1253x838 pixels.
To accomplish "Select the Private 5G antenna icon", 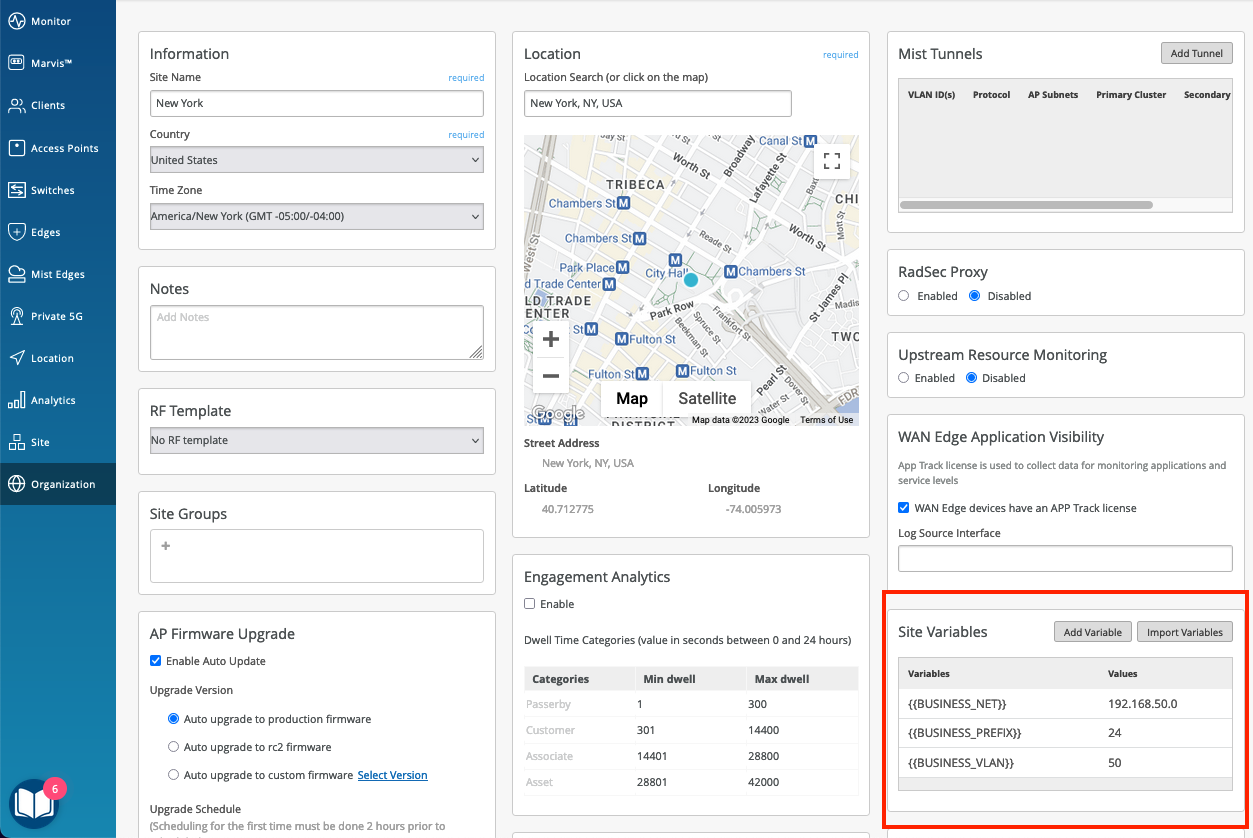I will point(16,316).
